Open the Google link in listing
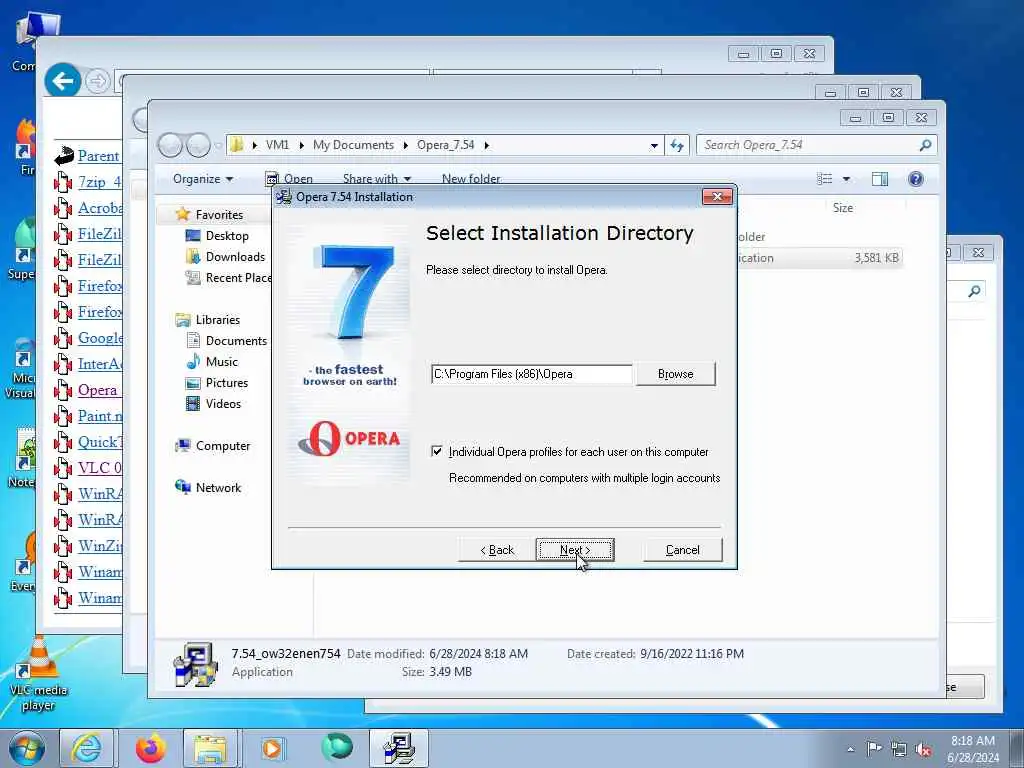The image size is (1024, 768). [x=99, y=338]
